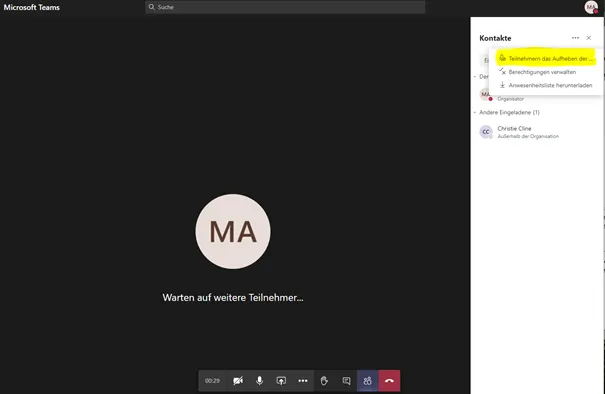The width and height of the screenshot is (605, 394).
Task: Select 'Teilnehmern das Aufheben der...' menu entry
Action: pos(546,59)
